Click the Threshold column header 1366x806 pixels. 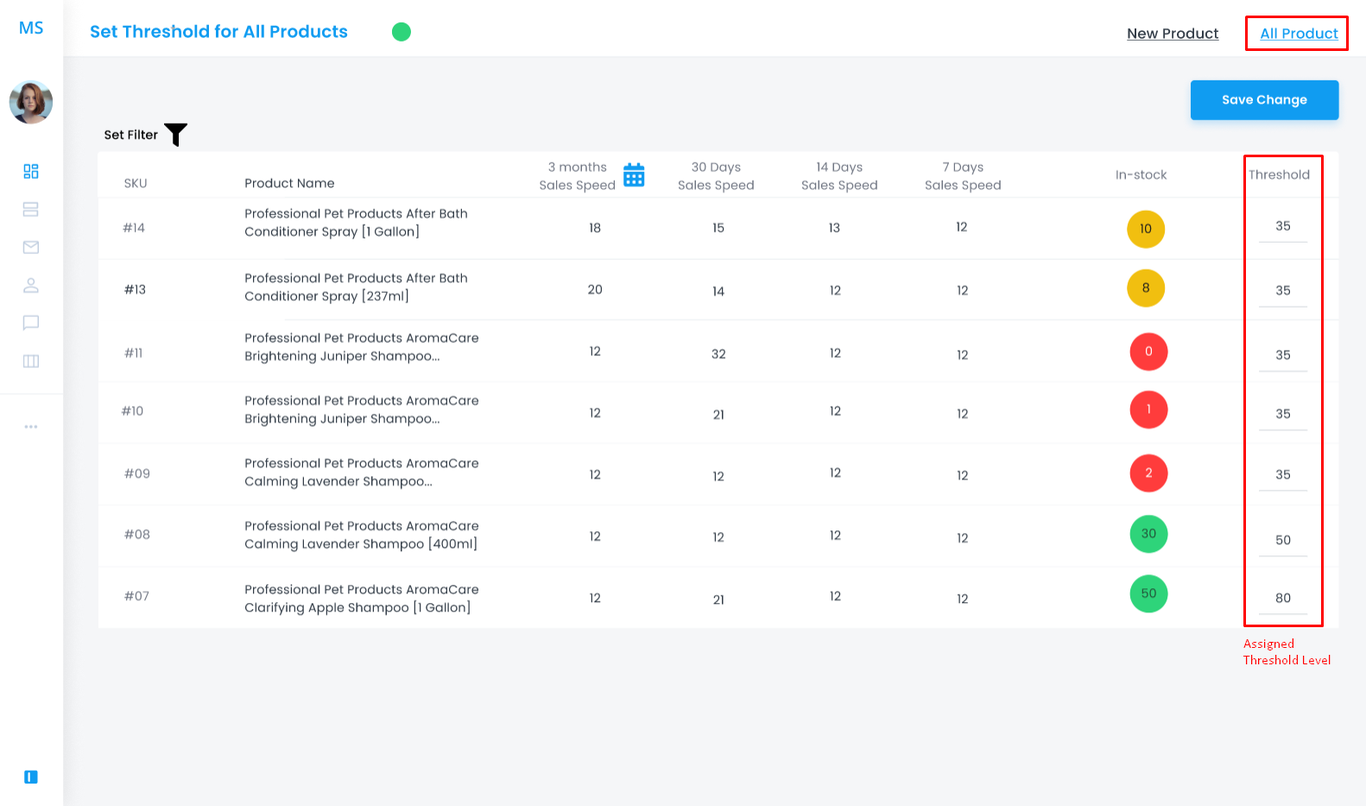[1279, 175]
